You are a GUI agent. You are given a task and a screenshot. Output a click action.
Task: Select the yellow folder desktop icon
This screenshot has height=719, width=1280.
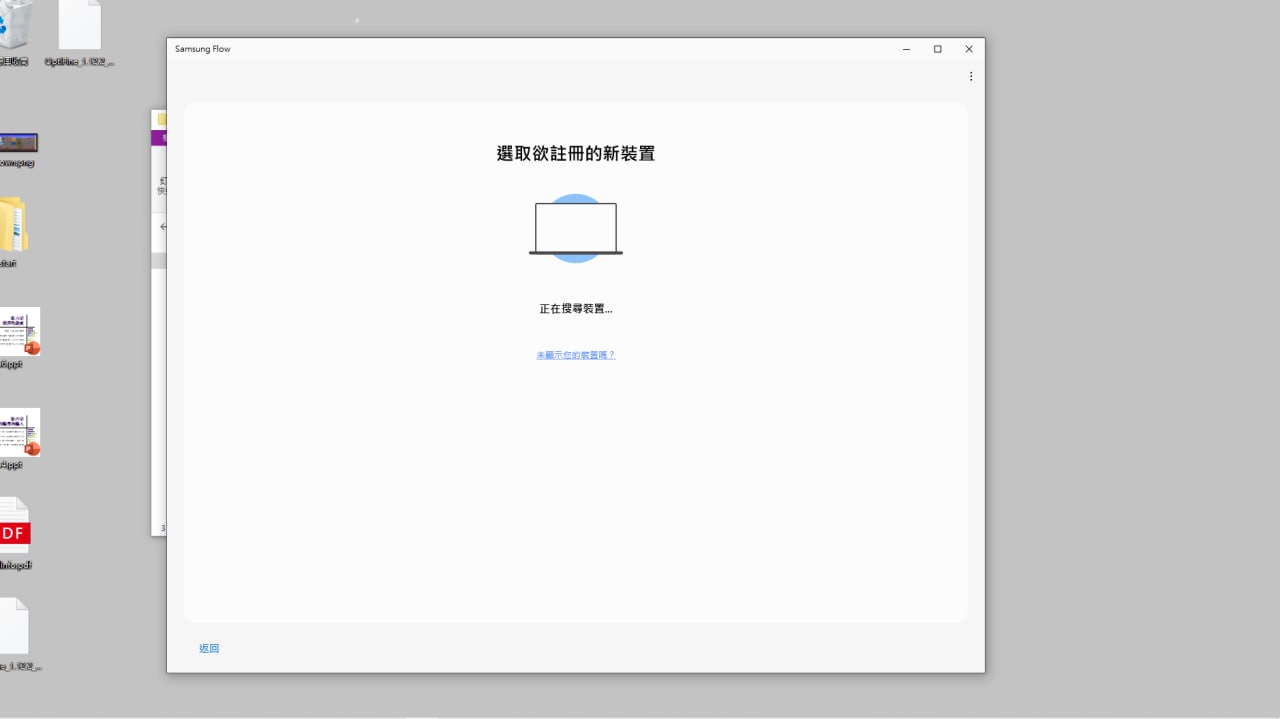tap(14, 224)
